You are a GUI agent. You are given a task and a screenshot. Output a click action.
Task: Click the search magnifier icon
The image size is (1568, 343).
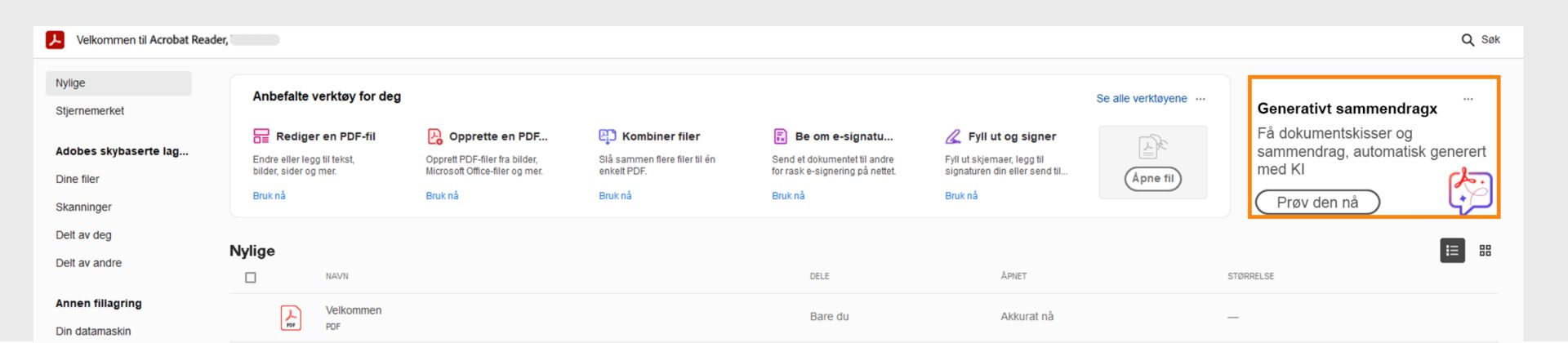pos(1468,40)
